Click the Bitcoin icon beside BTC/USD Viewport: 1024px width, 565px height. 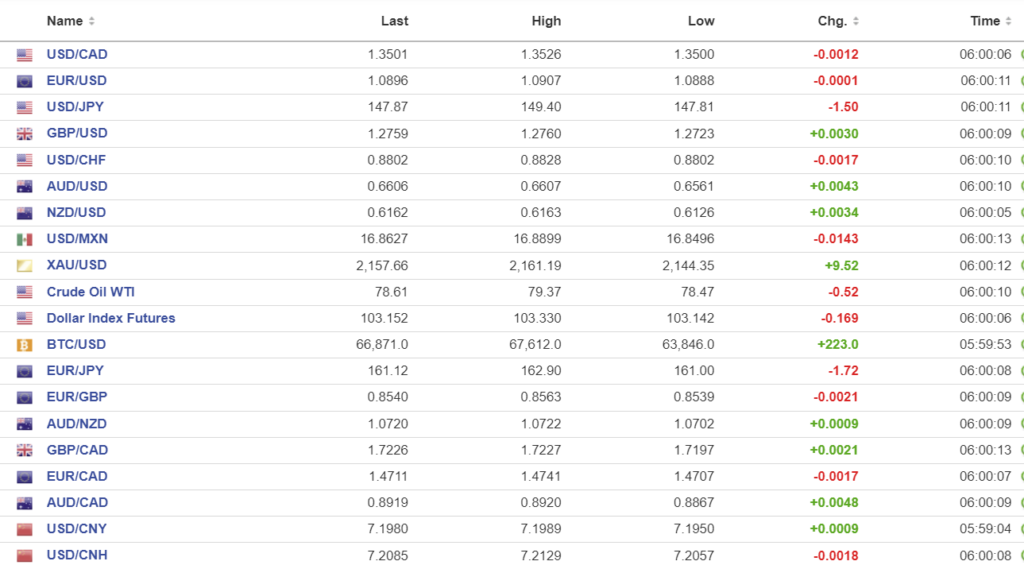[25, 345]
